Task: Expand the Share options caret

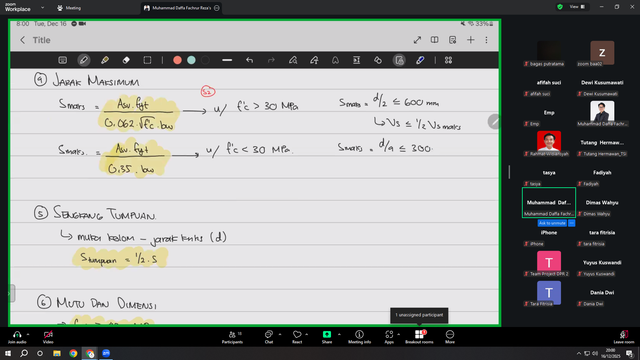Action: [339, 334]
